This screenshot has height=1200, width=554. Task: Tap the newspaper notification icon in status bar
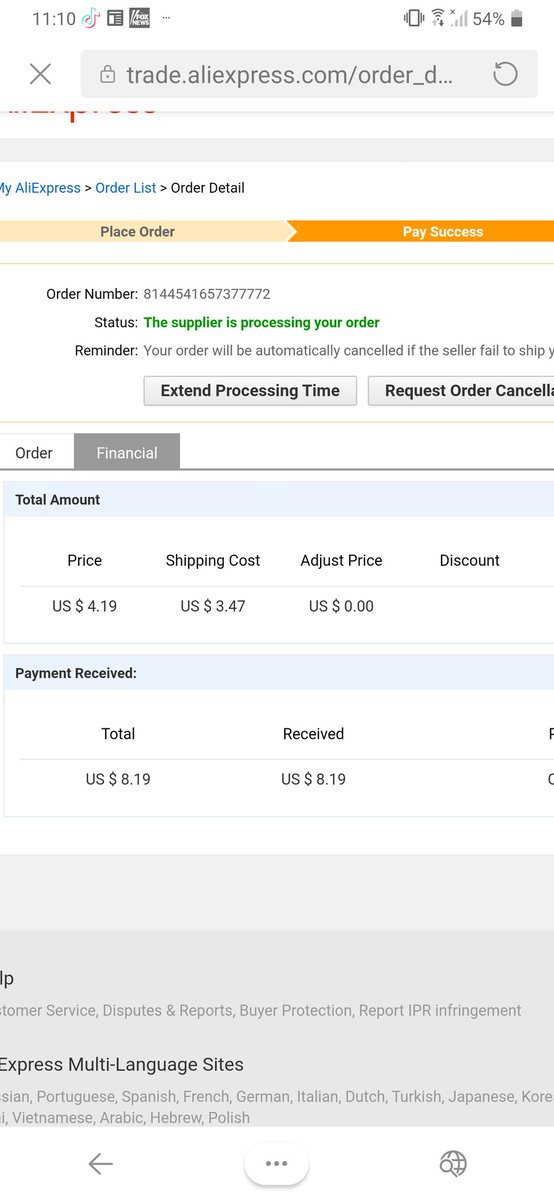(x=116, y=18)
